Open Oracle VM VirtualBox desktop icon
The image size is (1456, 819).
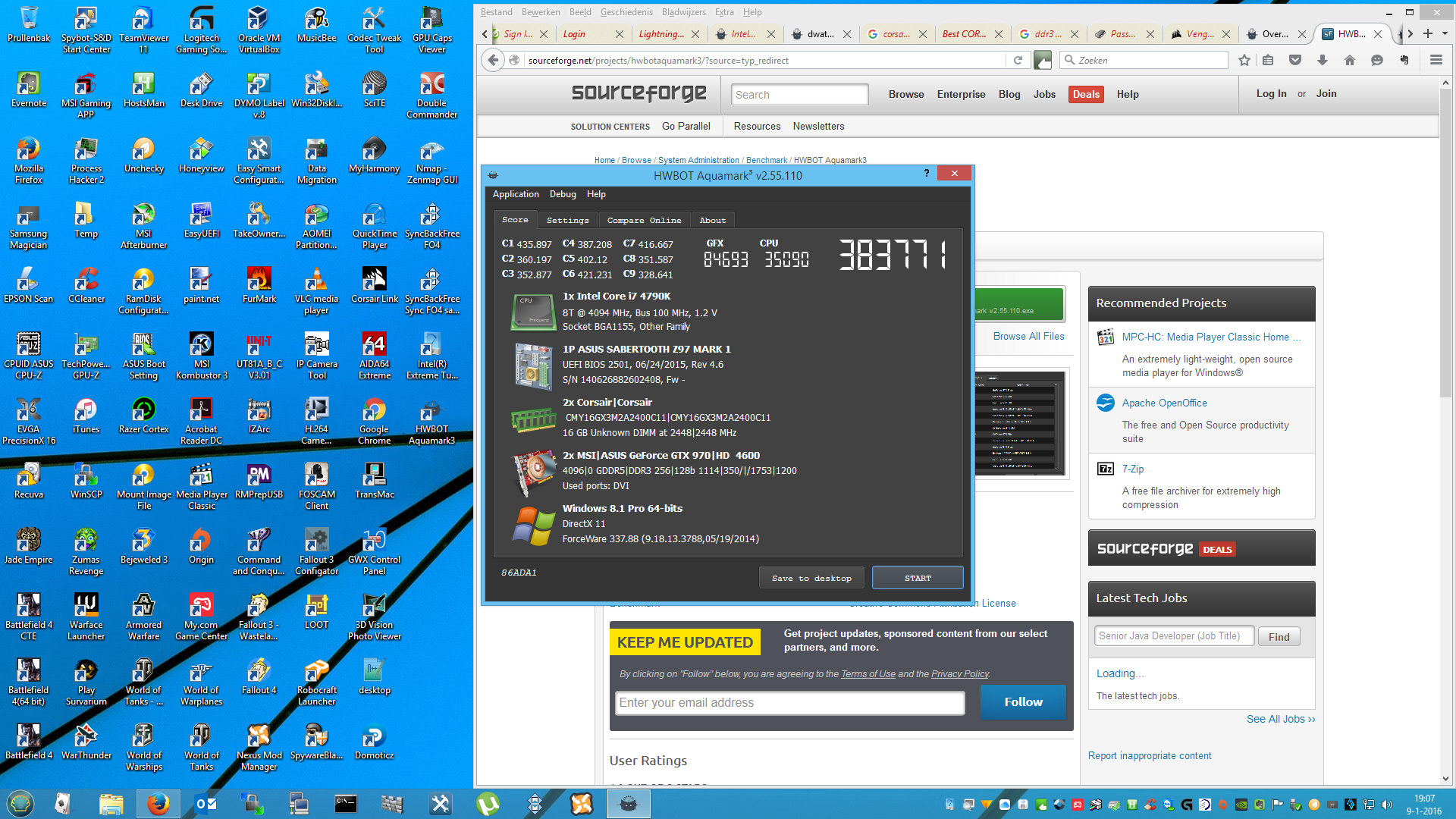259,30
